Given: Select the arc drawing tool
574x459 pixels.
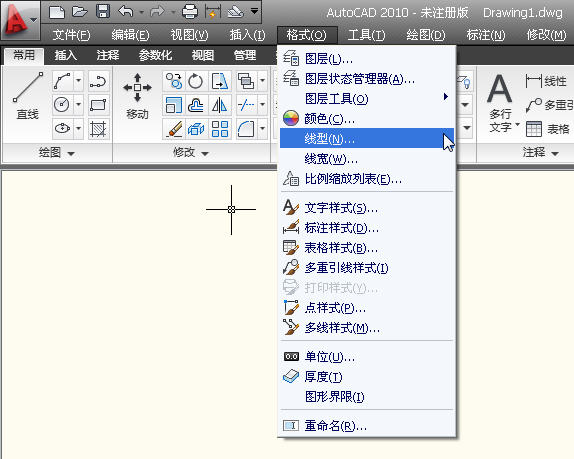Looking at the screenshot, I should pos(62,81).
